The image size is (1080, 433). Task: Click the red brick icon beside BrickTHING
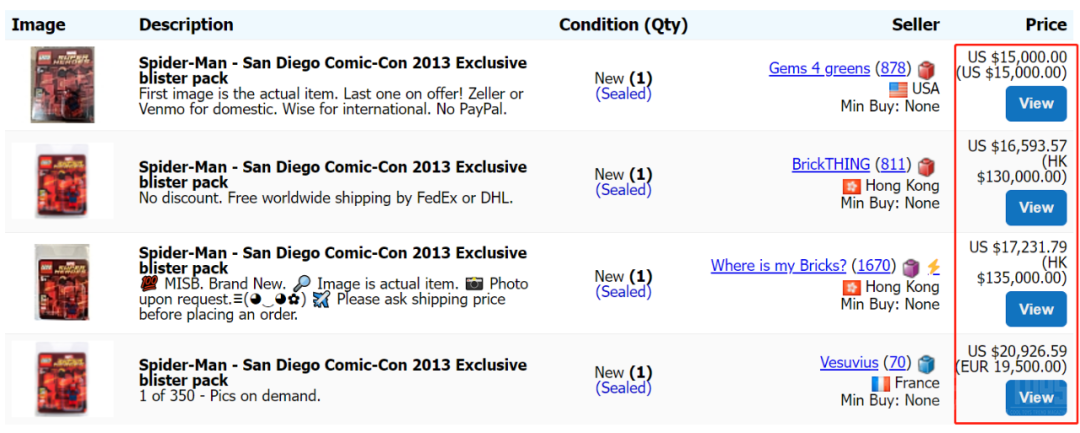[x=927, y=166]
